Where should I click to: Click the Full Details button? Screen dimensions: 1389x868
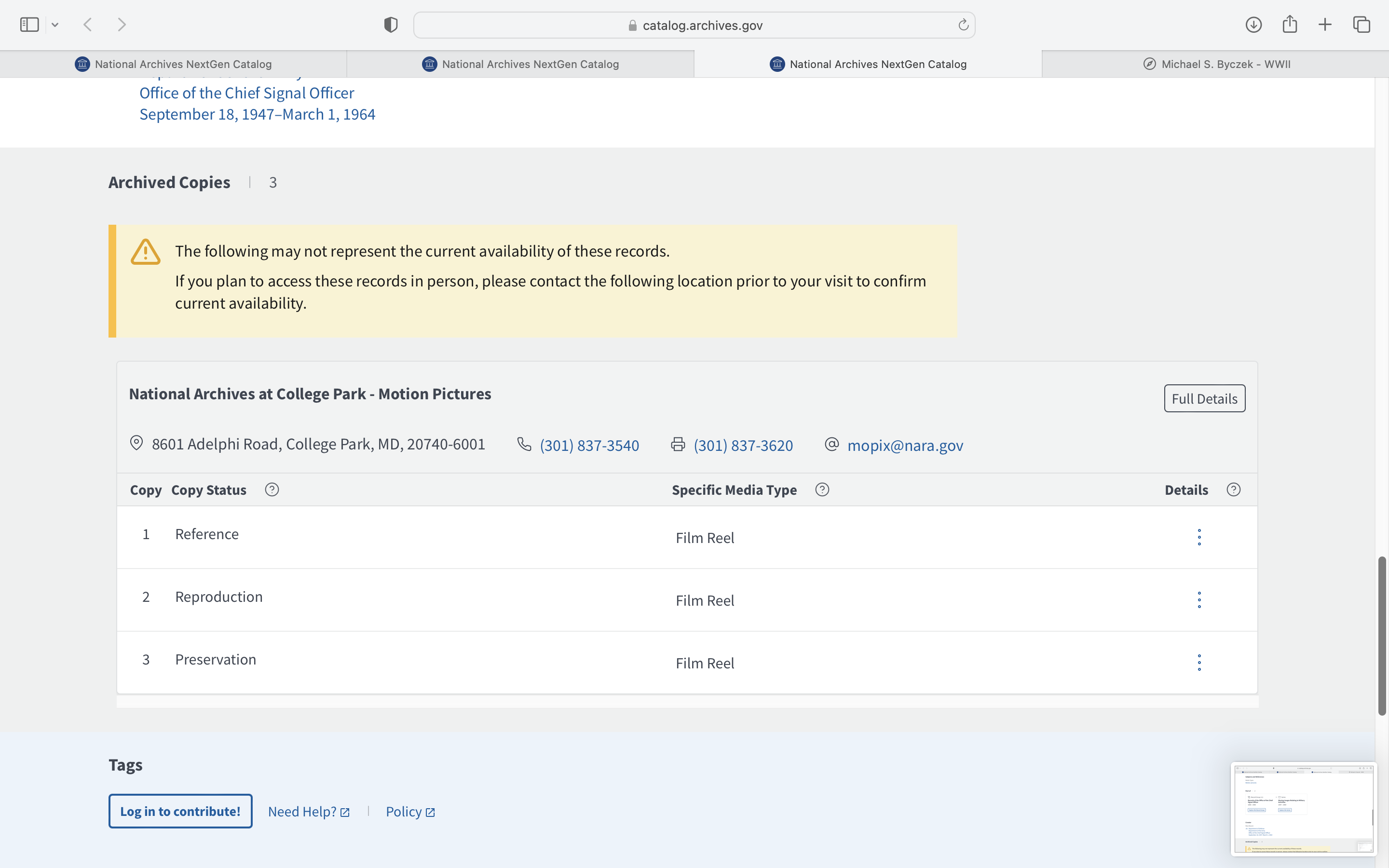(1204, 398)
